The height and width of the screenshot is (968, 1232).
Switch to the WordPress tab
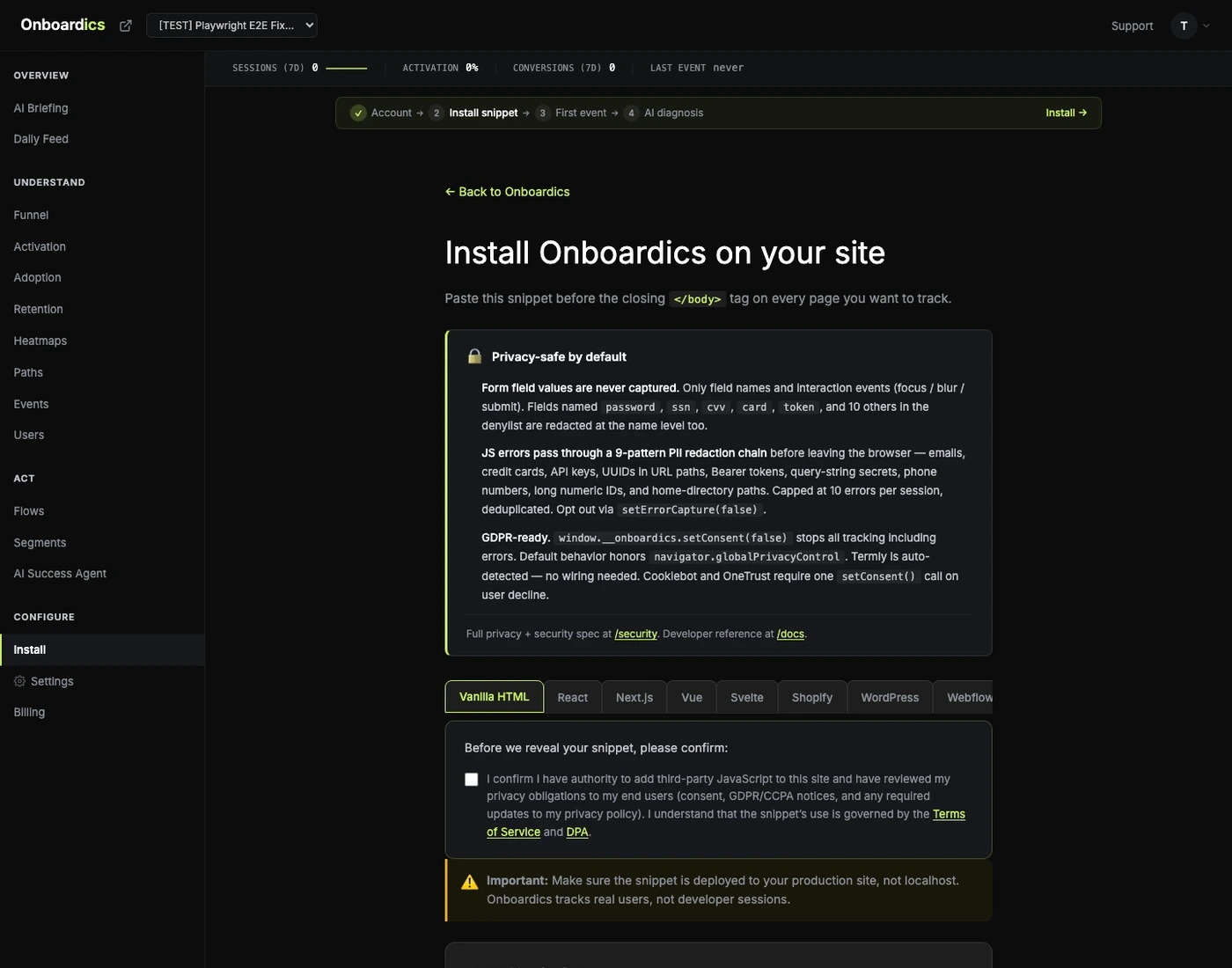[x=890, y=697]
